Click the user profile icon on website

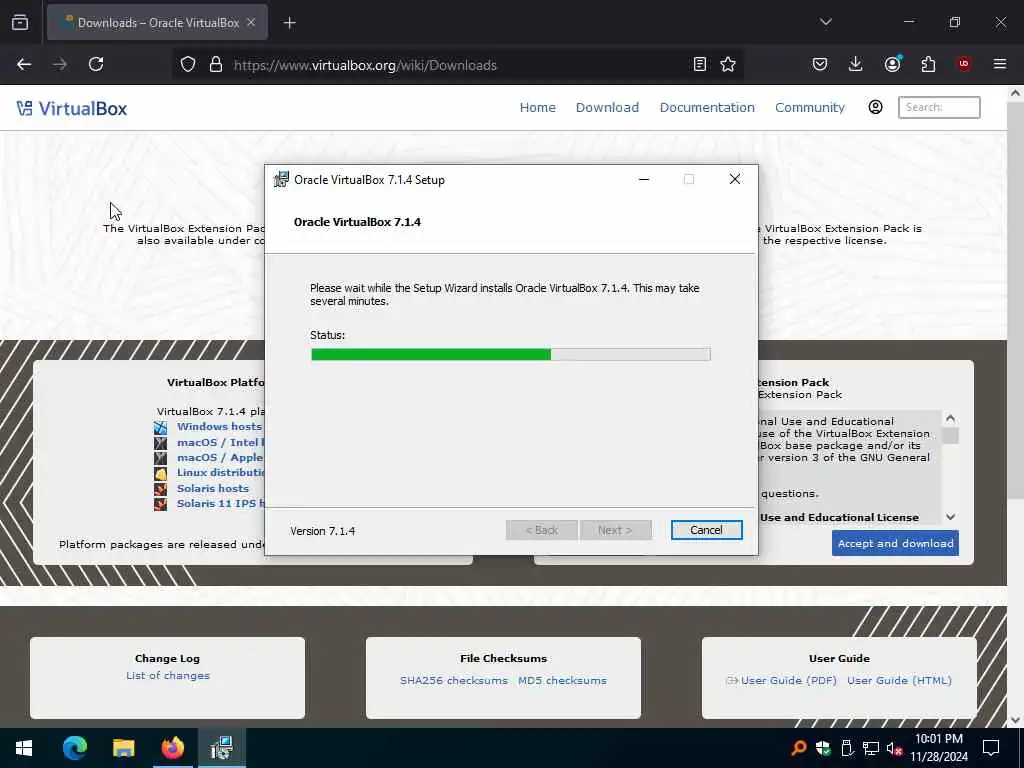[x=875, y=107]
